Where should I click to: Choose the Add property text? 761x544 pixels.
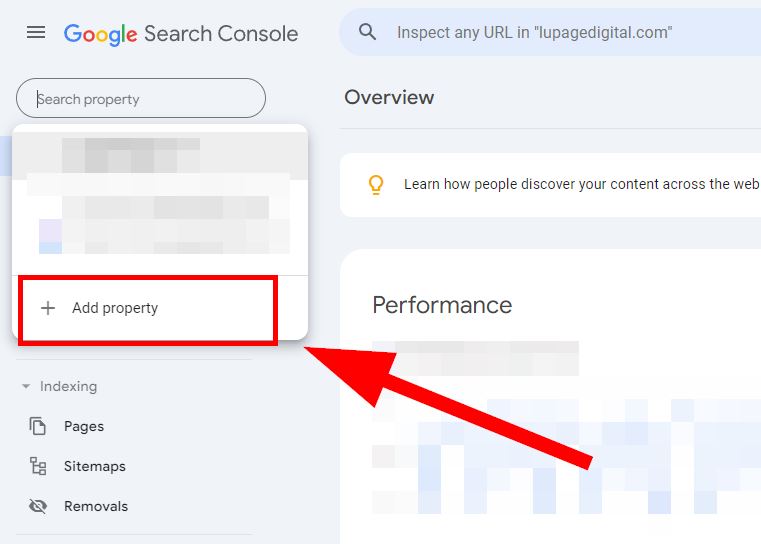(115, 308)
